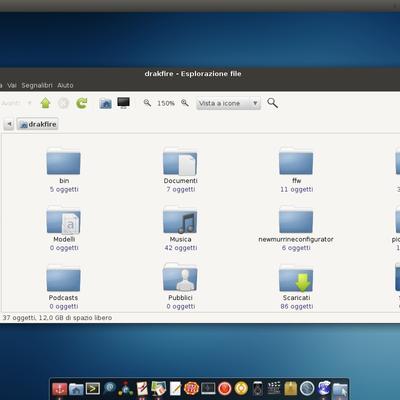Open the media player device dock icon
400x400 pixels.
257,389
